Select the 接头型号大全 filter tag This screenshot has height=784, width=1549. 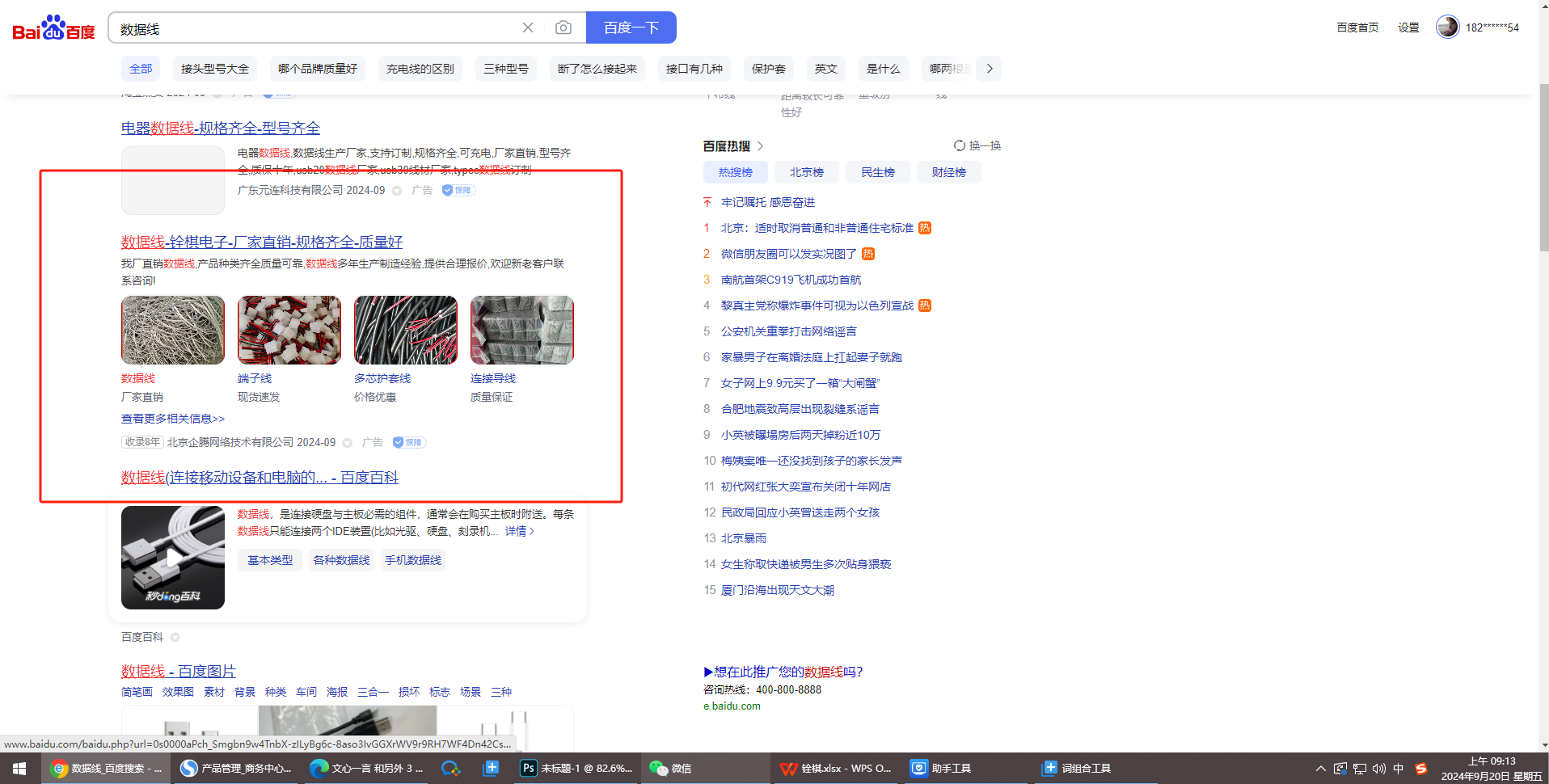214,69
